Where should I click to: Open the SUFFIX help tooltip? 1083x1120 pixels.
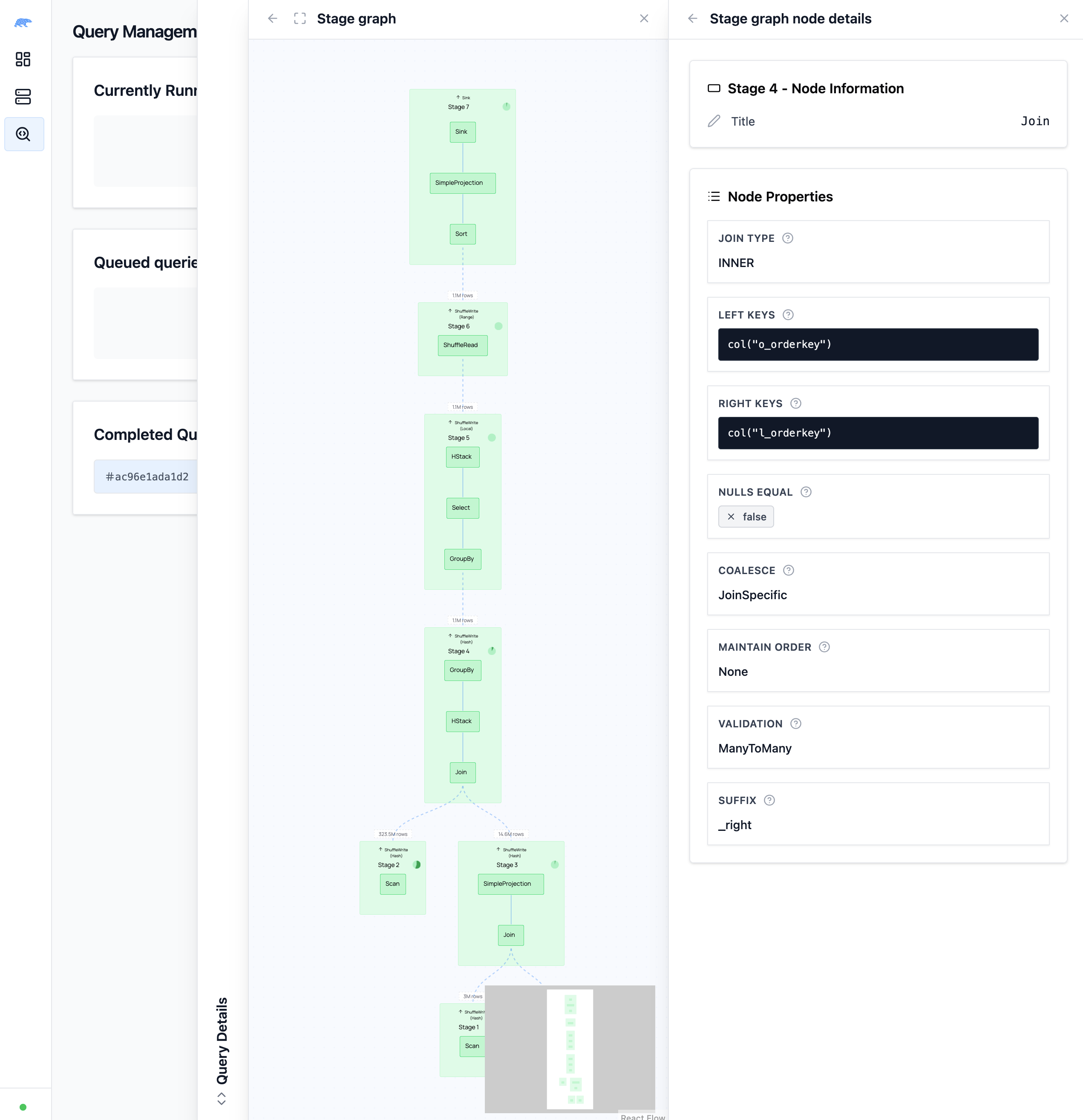click(x=769, y=800)
